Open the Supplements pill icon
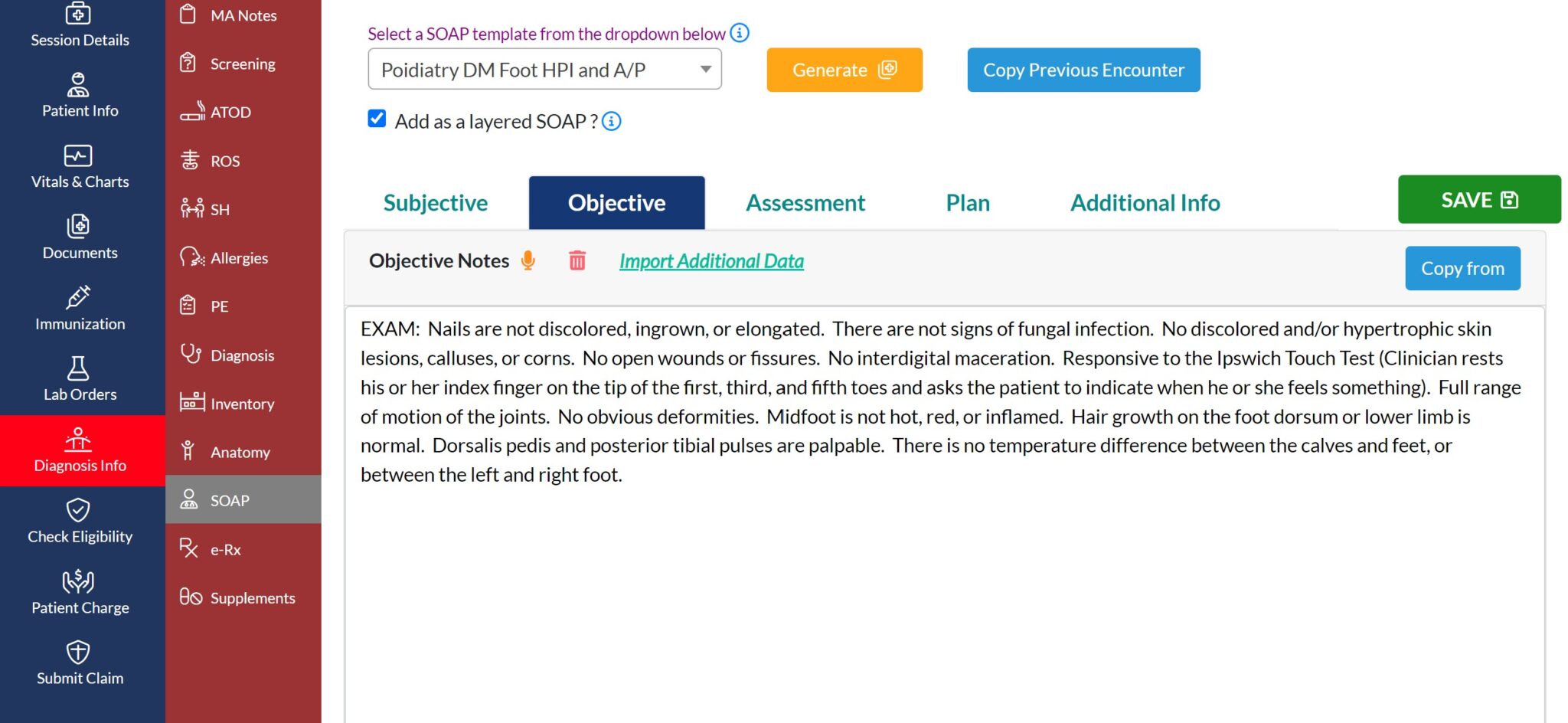This screenshot has height=723, width=1568. click(191, 597)
